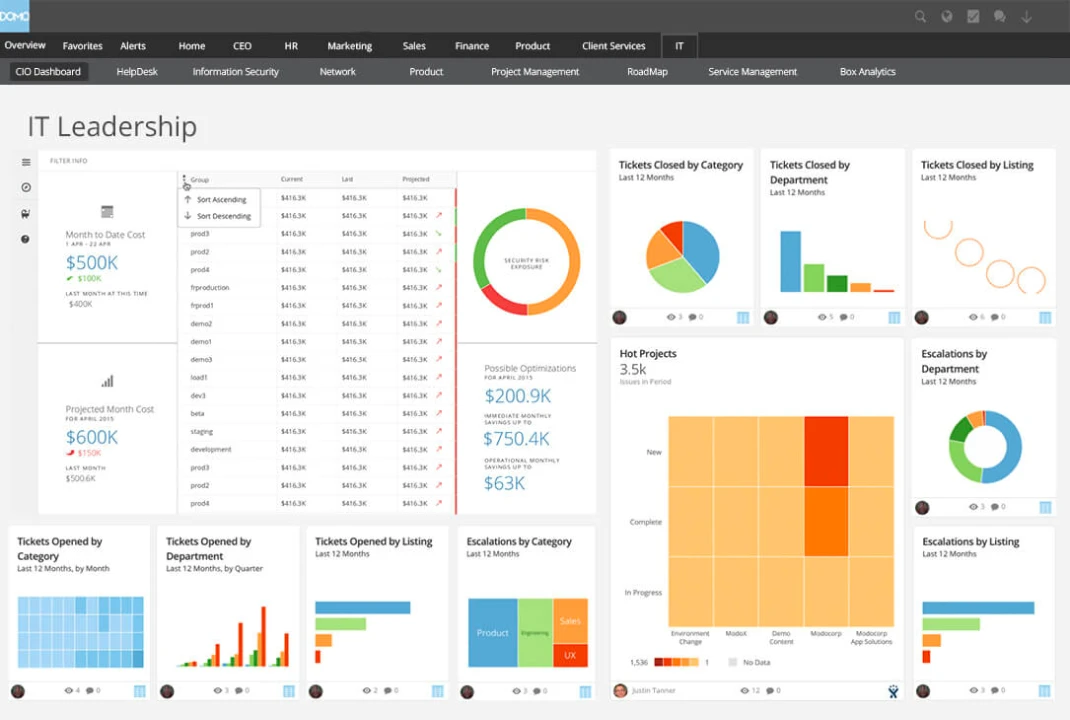Viewport: 1070px width, 720px height.
Task: Toggle the crossed-out person icon on Hot Projects
Action: (892, 691)
